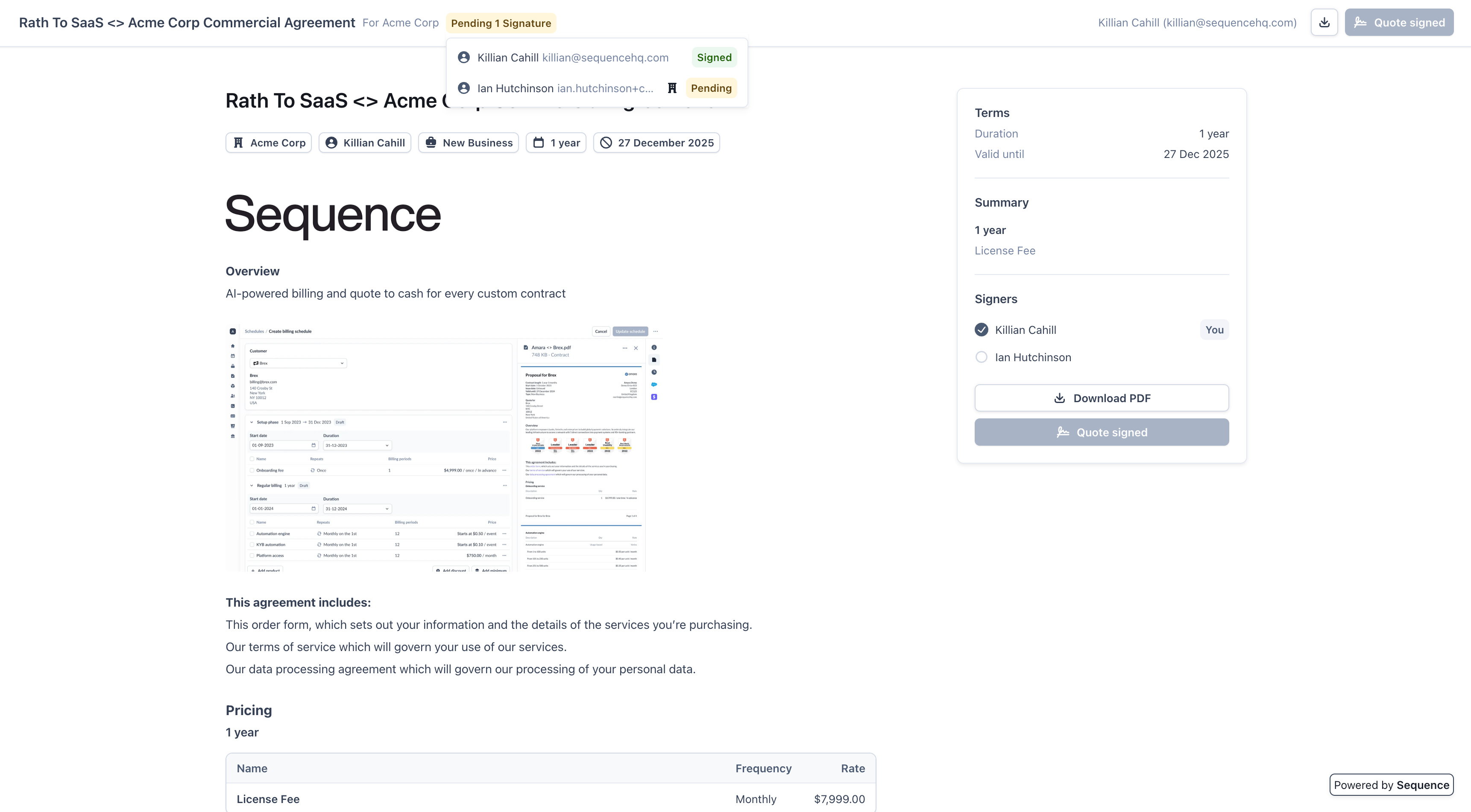Click killian@sequencehq.com email in signature popup
The height and width of the screenshot is (812, 1471).
[605, 58]
